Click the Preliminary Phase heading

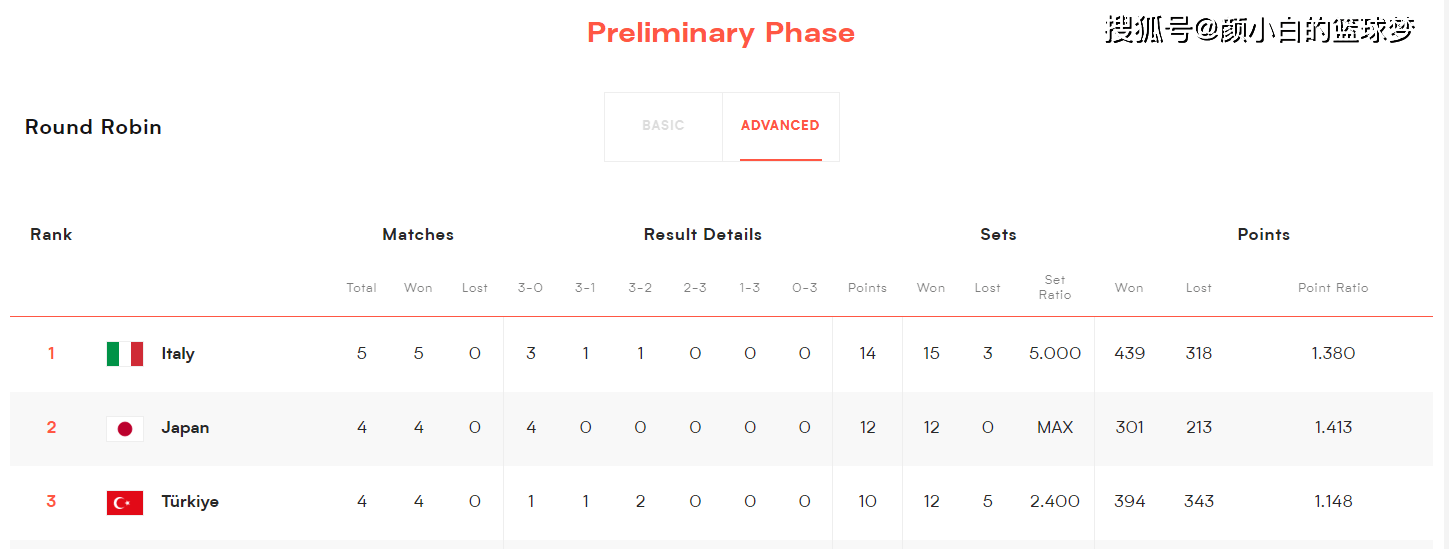(720, 33)
